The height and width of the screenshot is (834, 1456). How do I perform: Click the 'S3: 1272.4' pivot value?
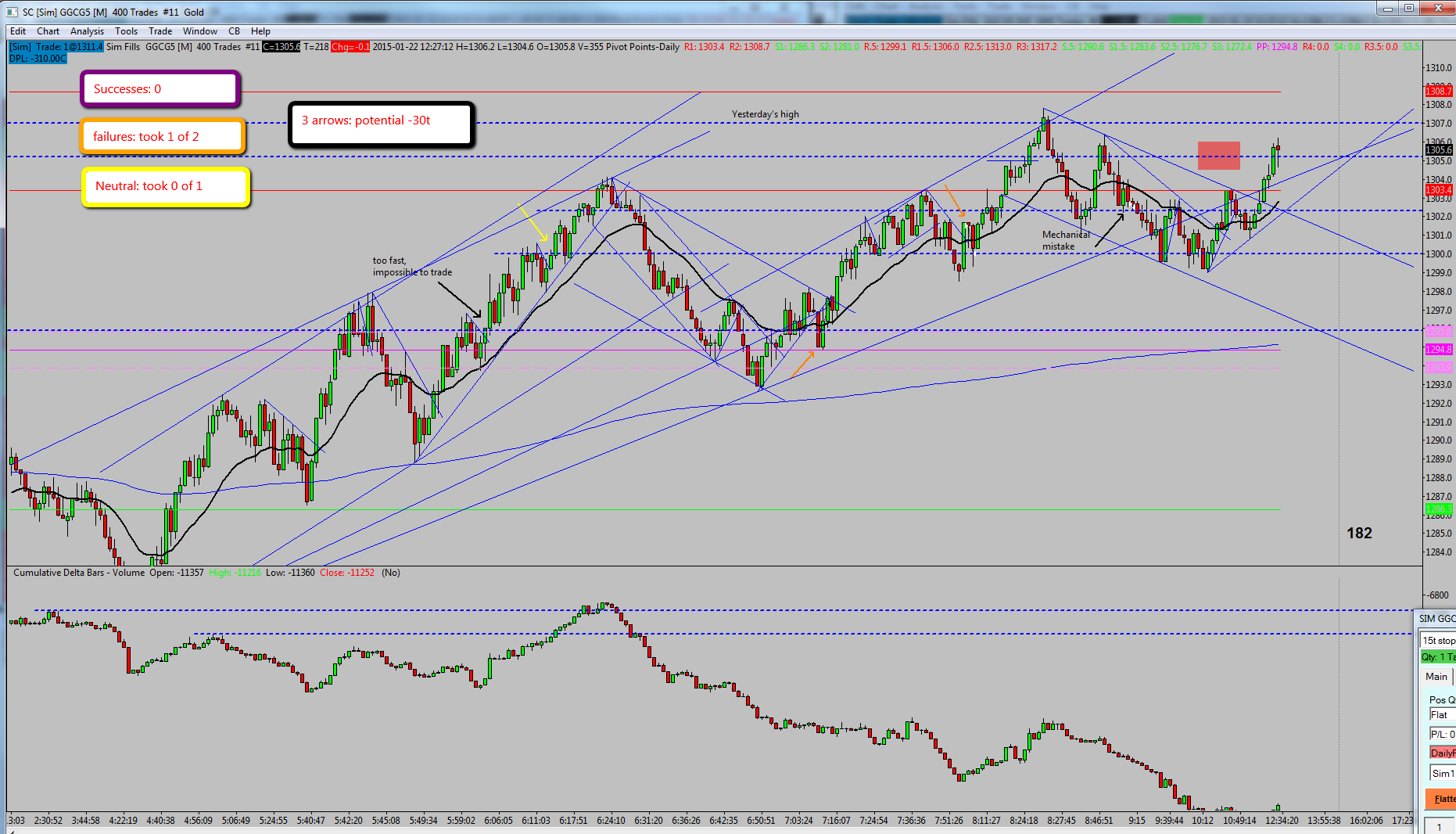click(x=1232, y=47)
